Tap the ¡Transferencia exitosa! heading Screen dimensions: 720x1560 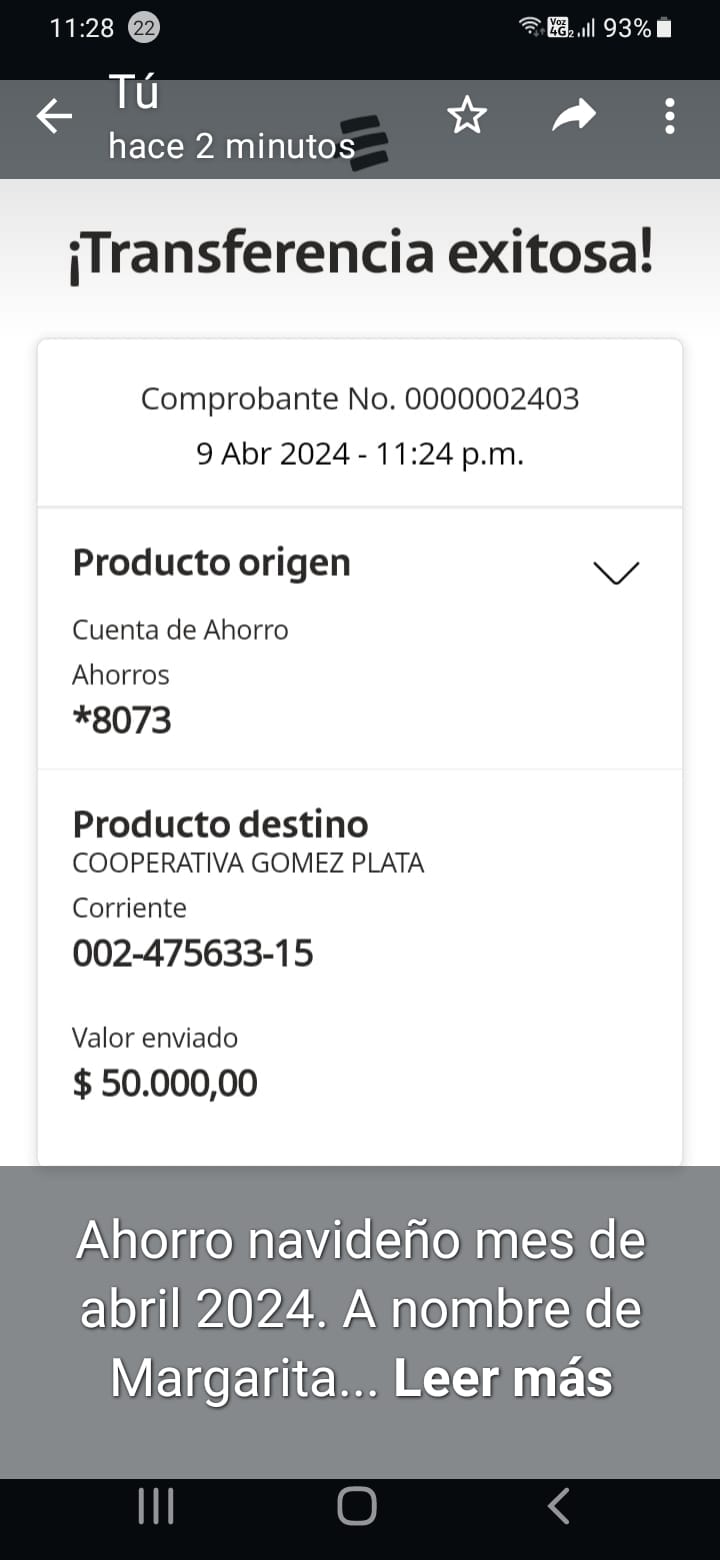pos(360,253)
